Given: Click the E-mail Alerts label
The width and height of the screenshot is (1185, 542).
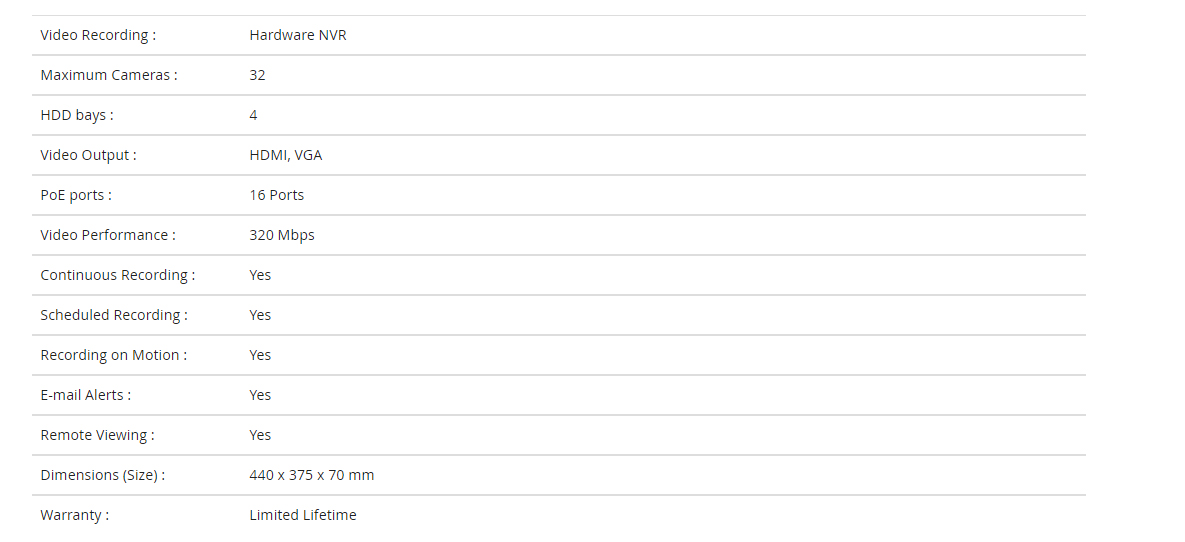Looking at the screenshot, I should point(85,396).
